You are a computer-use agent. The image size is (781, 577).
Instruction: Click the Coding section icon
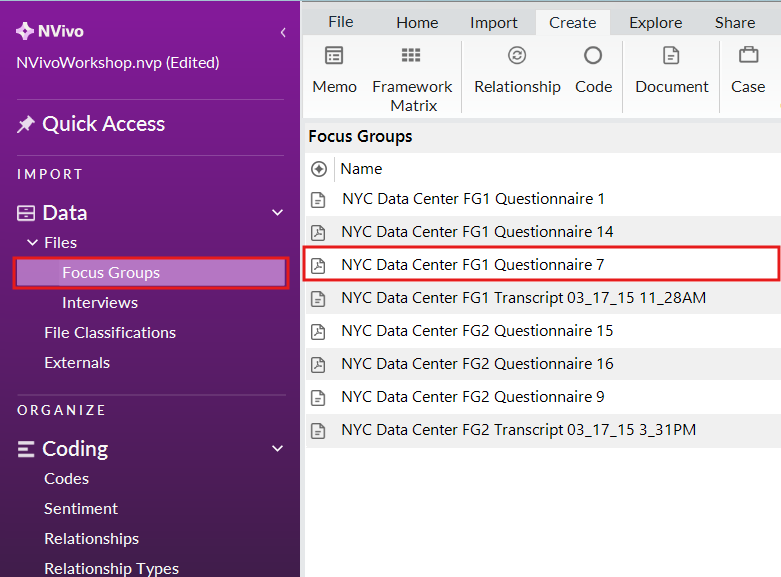[26, 449]
